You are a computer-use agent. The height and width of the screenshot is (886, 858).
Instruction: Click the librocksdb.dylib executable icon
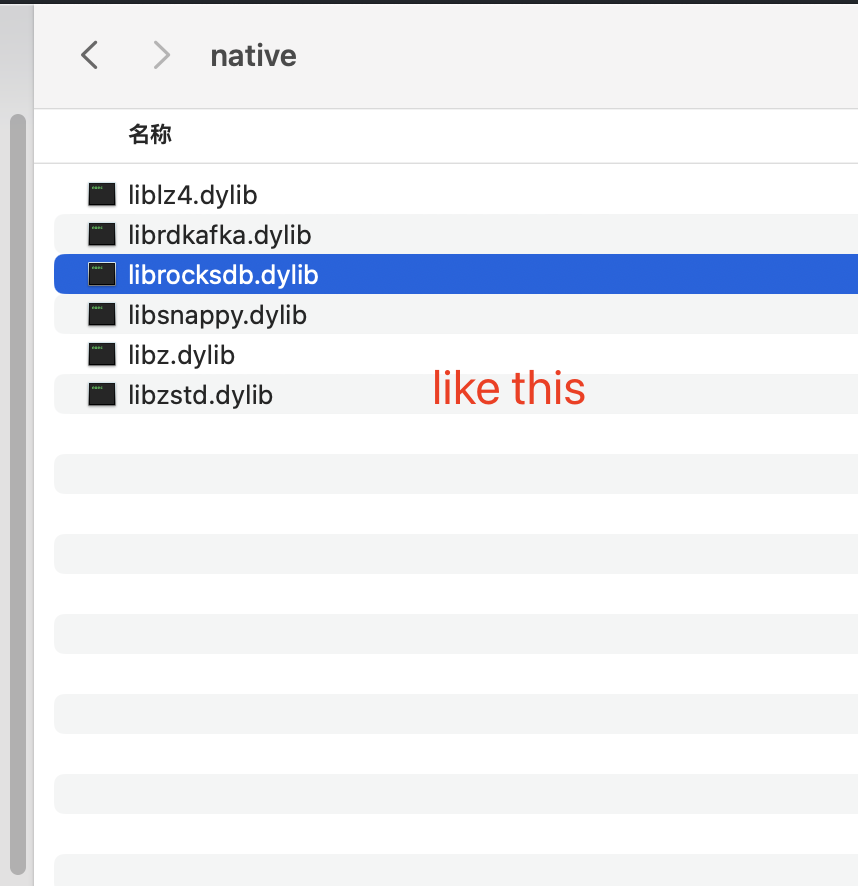101,274
